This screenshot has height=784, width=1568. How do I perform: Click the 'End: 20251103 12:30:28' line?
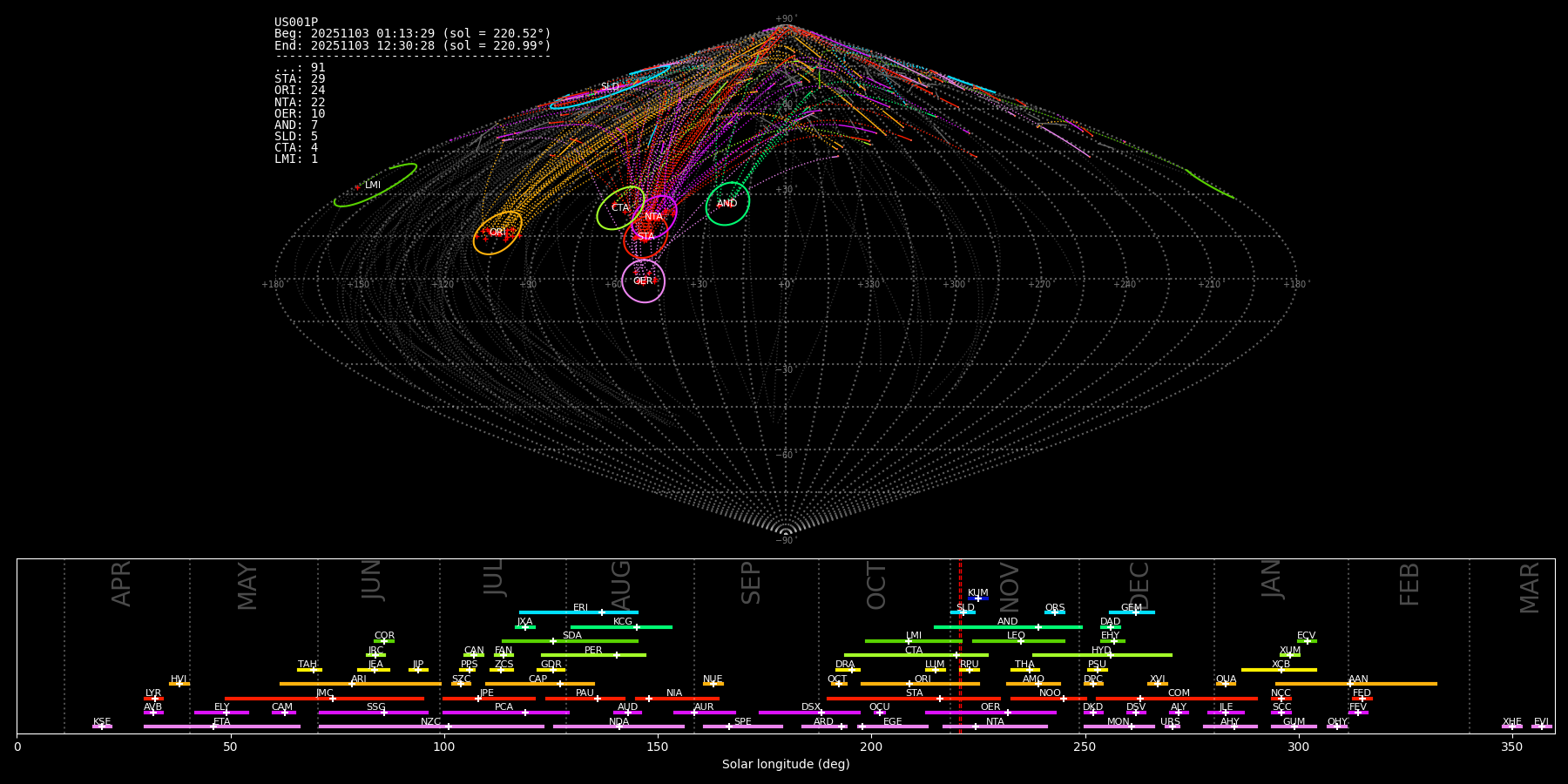(x=413, y=45)
